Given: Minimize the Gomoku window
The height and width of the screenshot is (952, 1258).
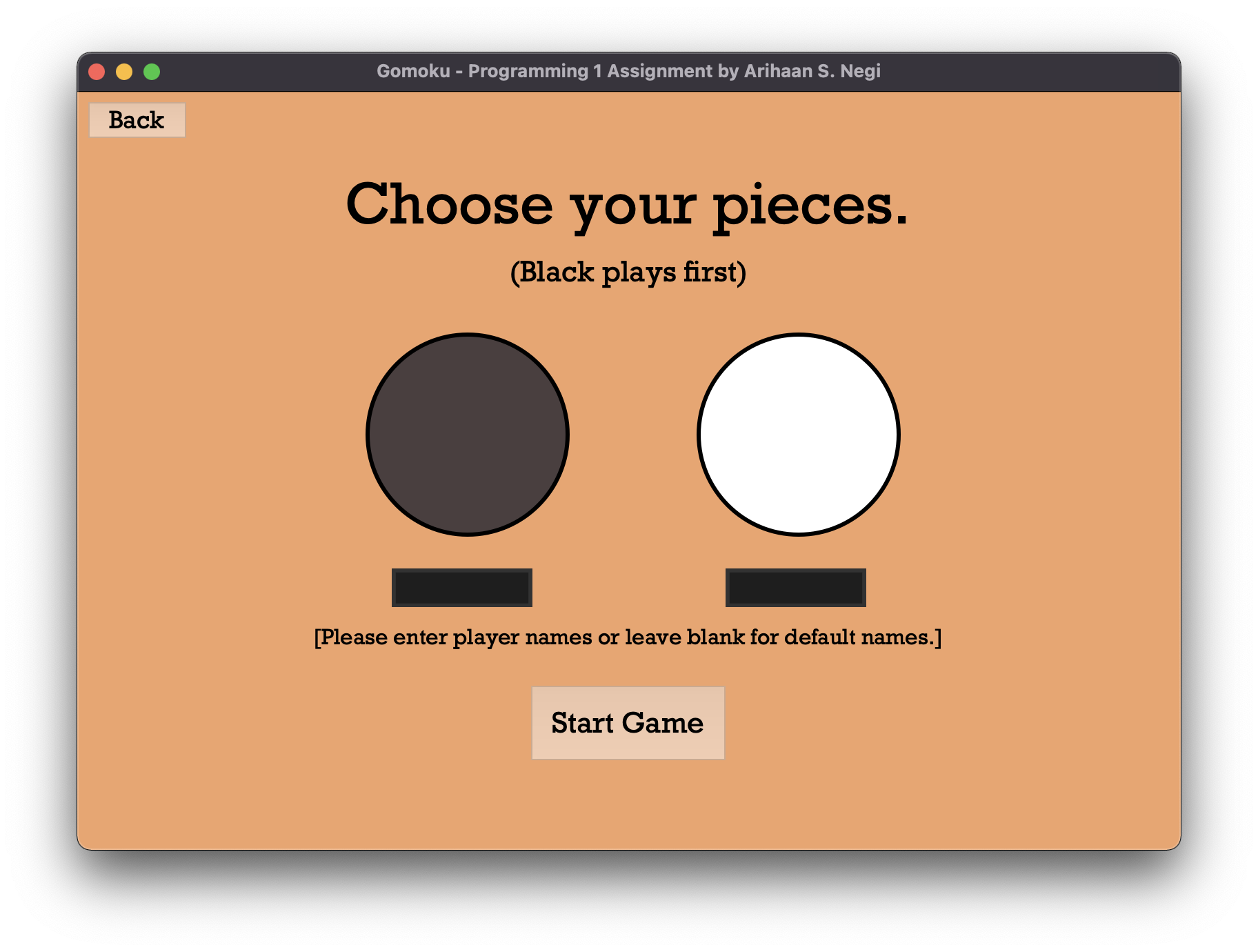Looking at the screenshot, I should coord(124,72).
